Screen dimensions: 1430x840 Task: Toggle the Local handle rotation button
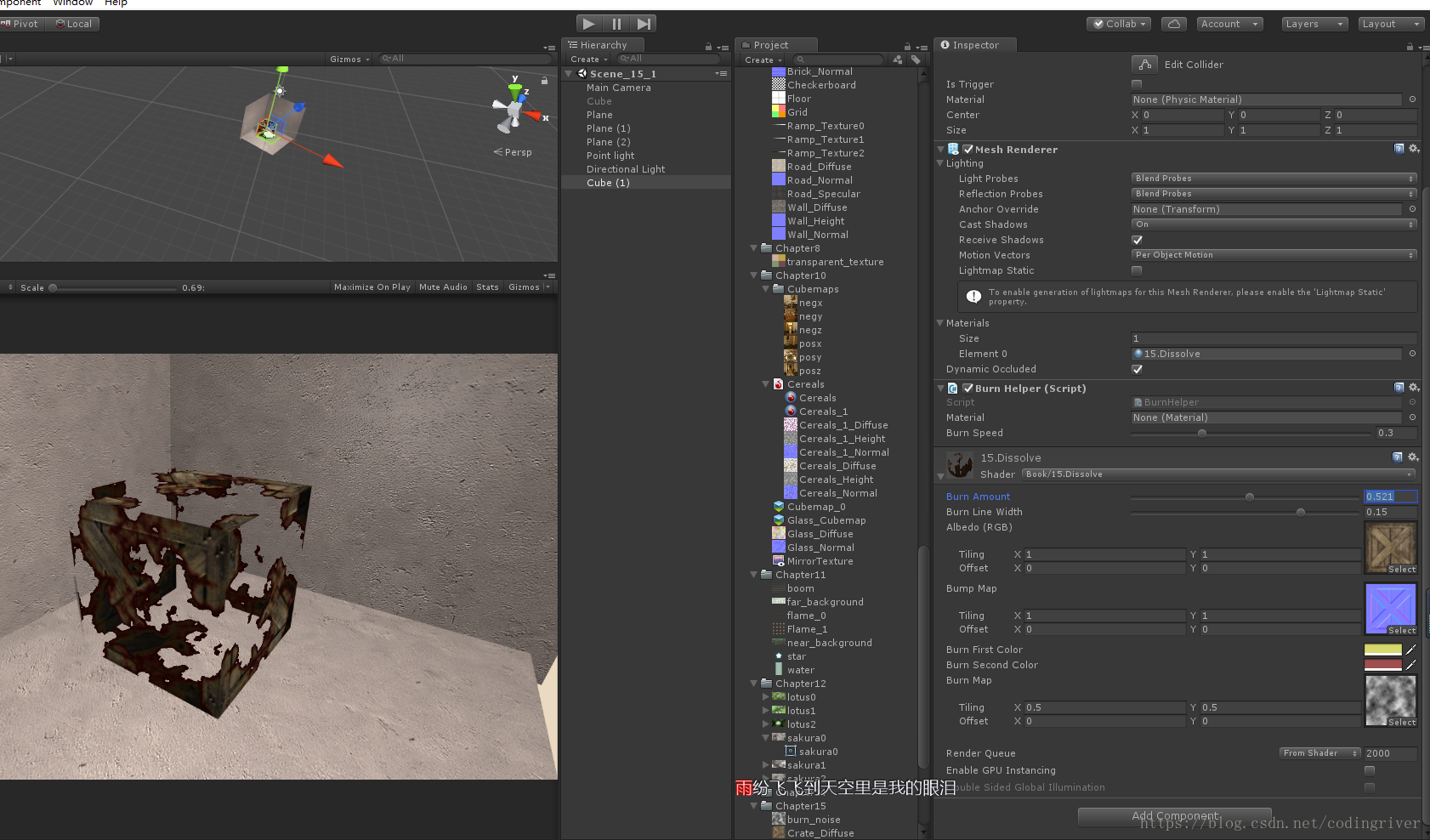74,24
